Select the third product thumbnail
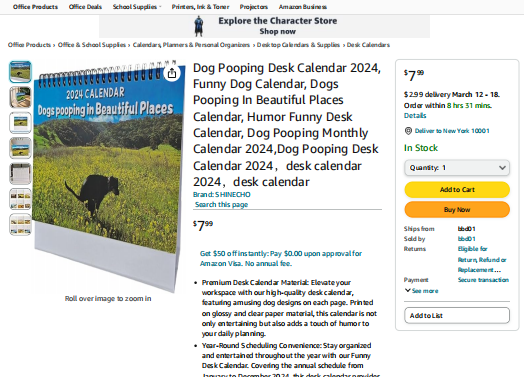 pyautogui.click(x=20, y=123)
